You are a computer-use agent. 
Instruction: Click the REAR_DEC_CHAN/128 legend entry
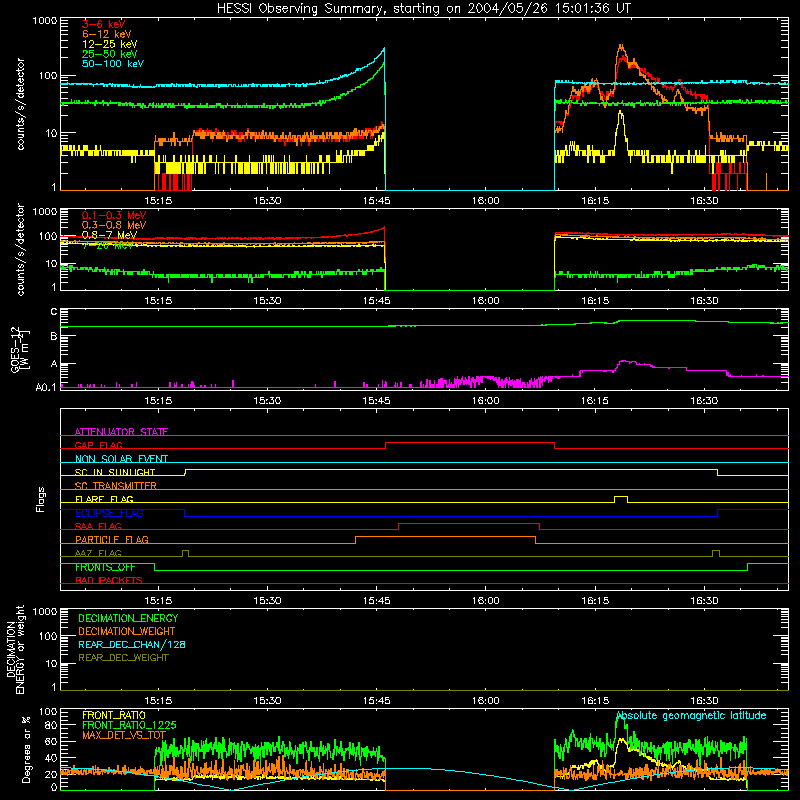(x=132, y=644)
